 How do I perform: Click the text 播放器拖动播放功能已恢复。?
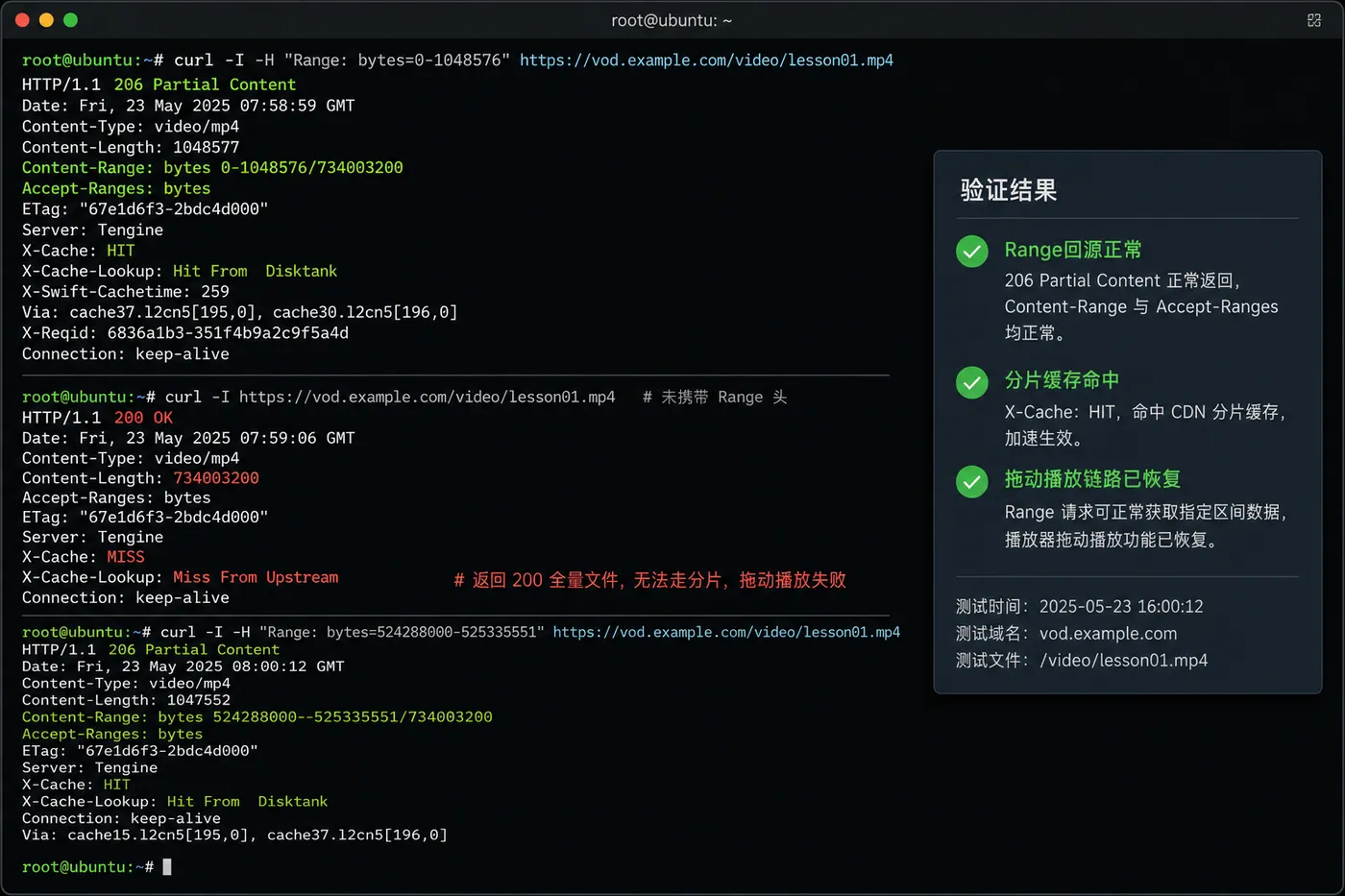coord(1113,540)
